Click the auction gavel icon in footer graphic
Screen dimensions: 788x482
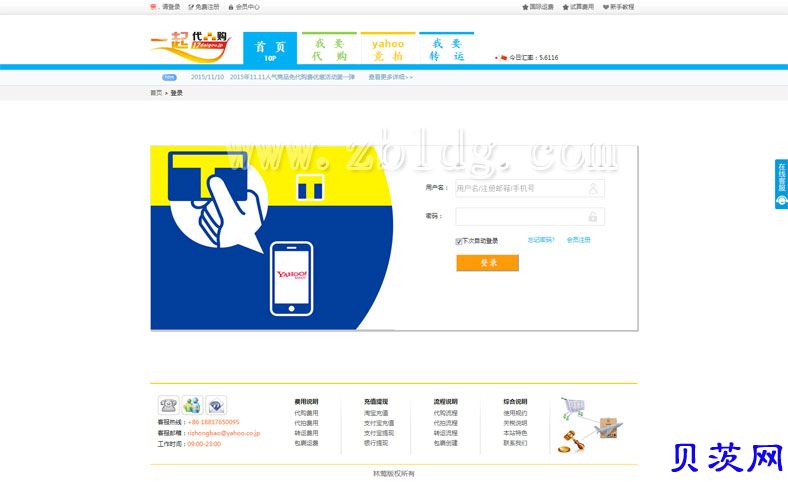click(x=572, y=442)
